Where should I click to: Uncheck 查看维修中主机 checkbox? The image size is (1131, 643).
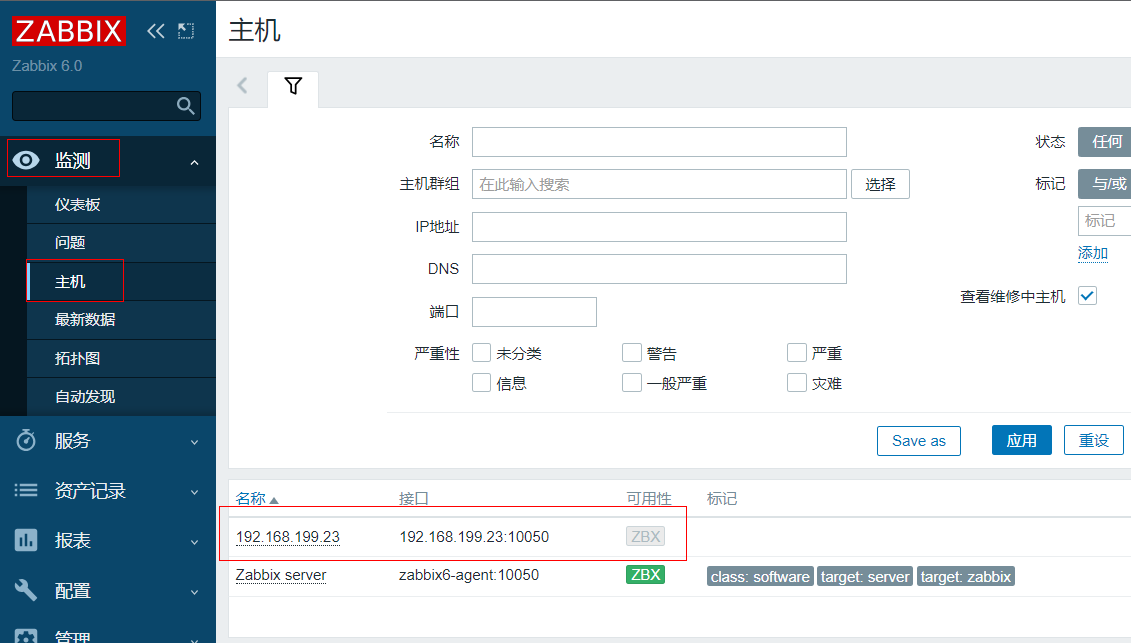click(x=1087, y=296)
